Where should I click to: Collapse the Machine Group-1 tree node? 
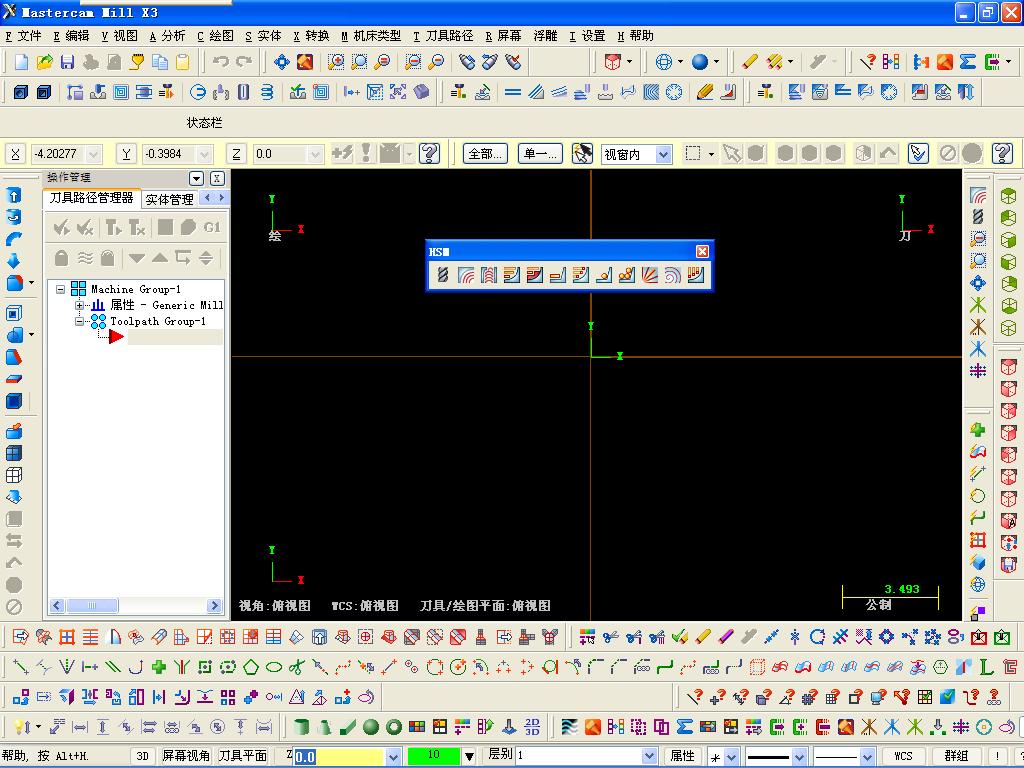click(61, 289)
